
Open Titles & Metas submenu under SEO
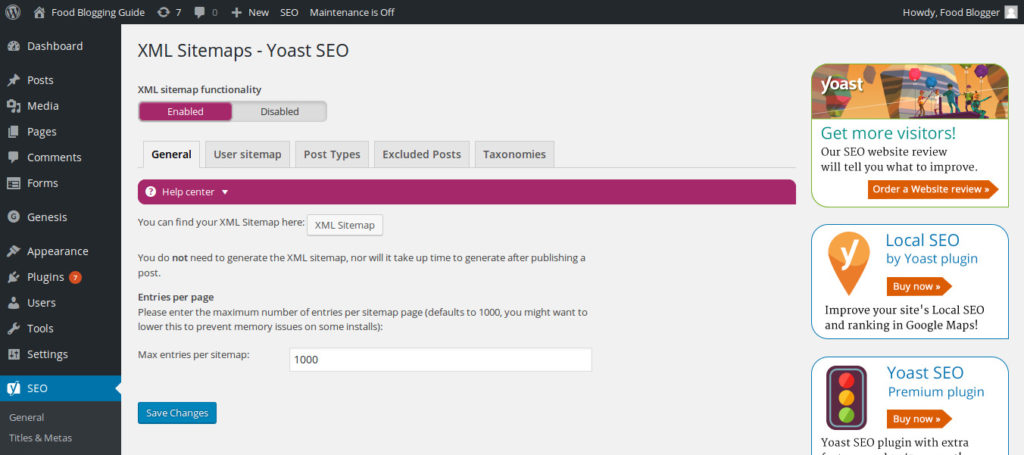click(40, 437)
